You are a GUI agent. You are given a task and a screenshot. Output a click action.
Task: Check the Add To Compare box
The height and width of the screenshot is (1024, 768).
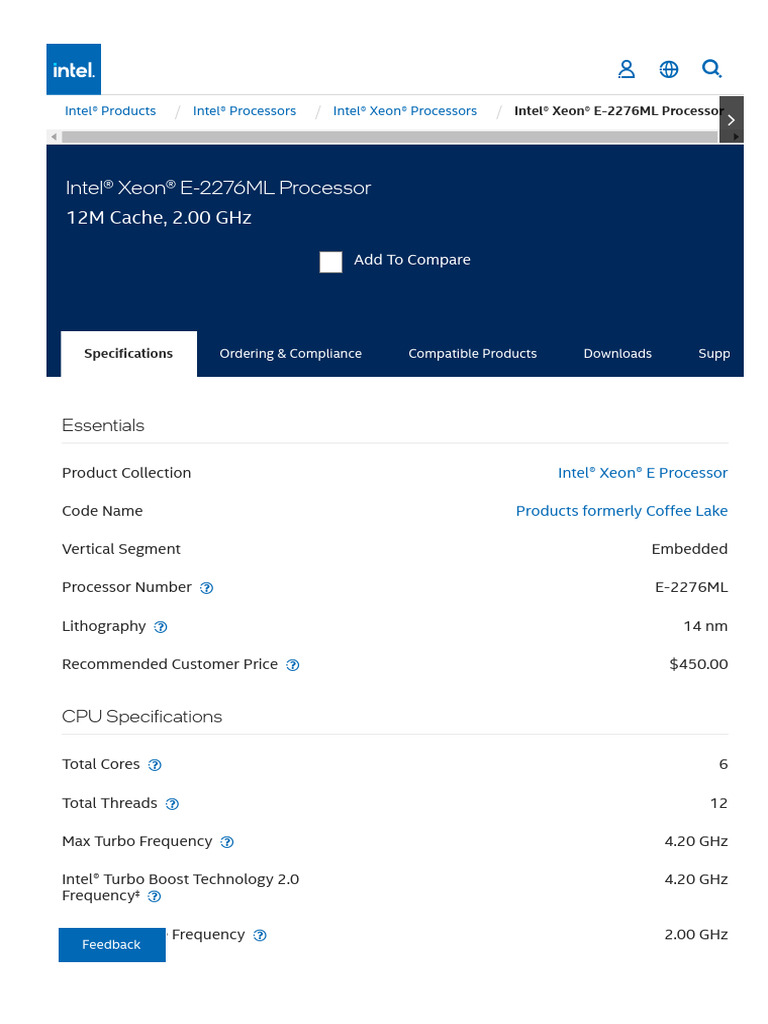[331, 261]
